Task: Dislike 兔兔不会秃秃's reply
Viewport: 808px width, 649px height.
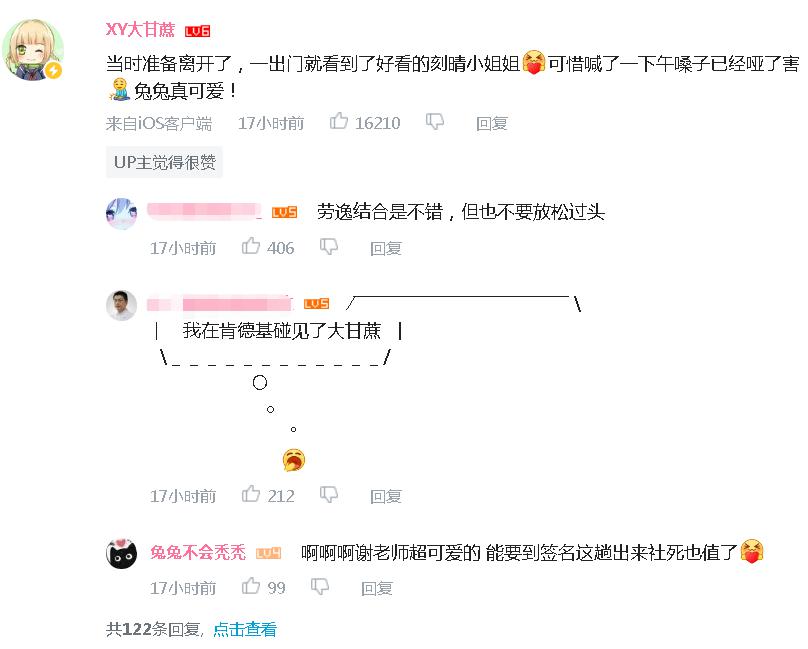Action: 320,587
